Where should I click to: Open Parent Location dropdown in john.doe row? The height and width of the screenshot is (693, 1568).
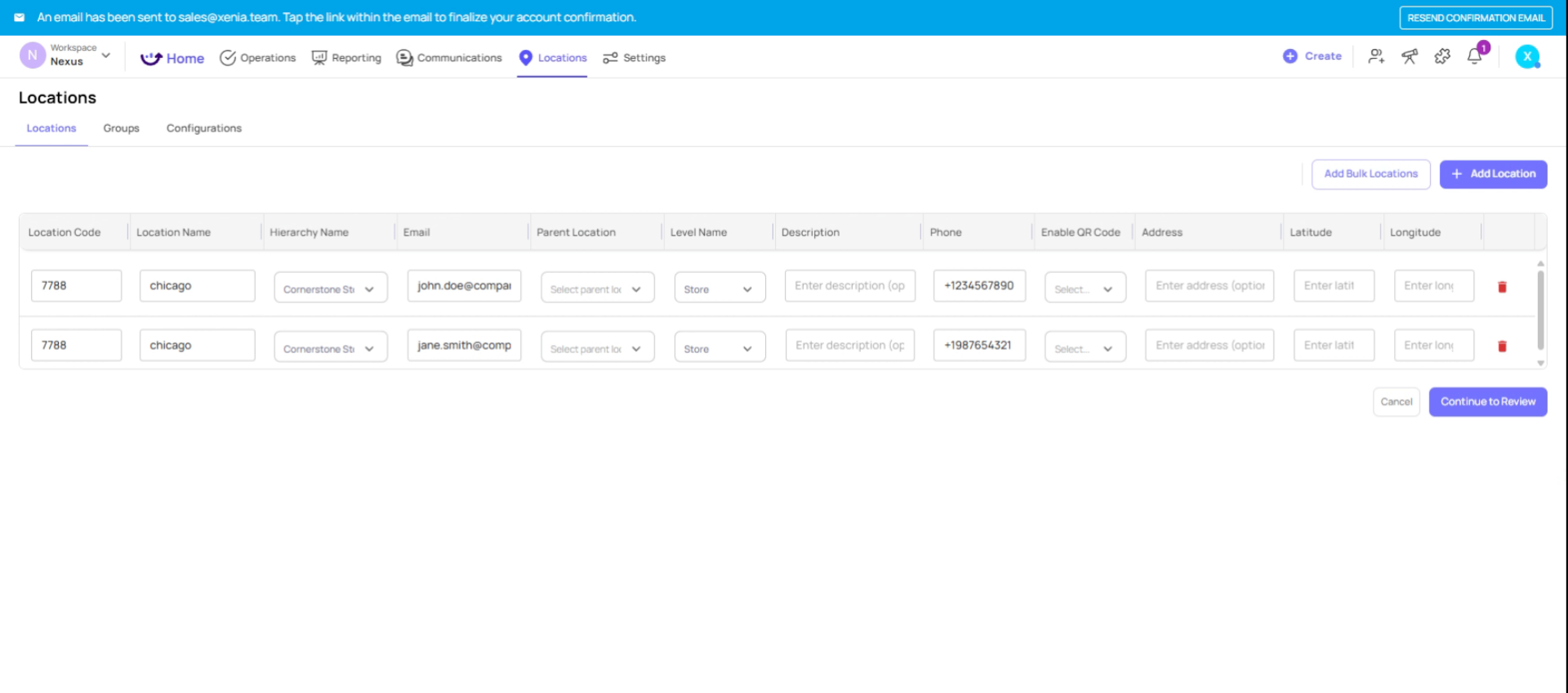pos(598,288)
